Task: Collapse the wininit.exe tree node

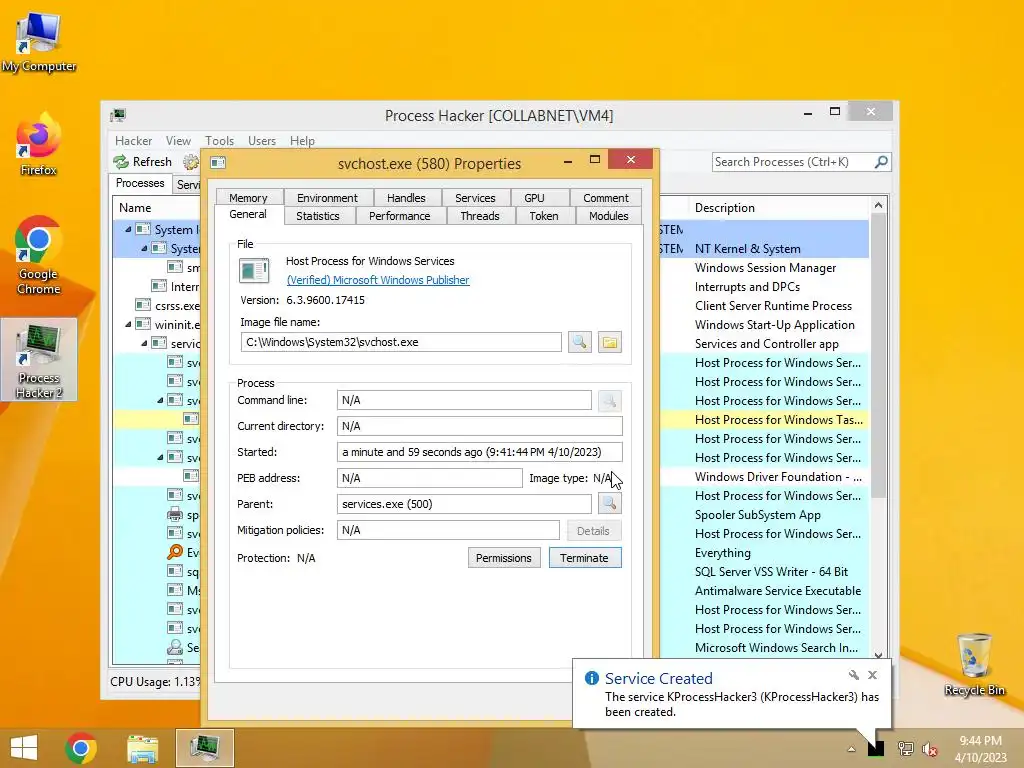Action: coord(128,324)
